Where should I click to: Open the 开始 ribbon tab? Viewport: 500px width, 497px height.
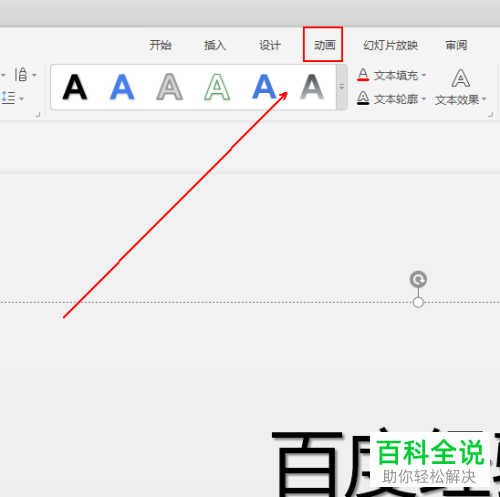point(160,45)
